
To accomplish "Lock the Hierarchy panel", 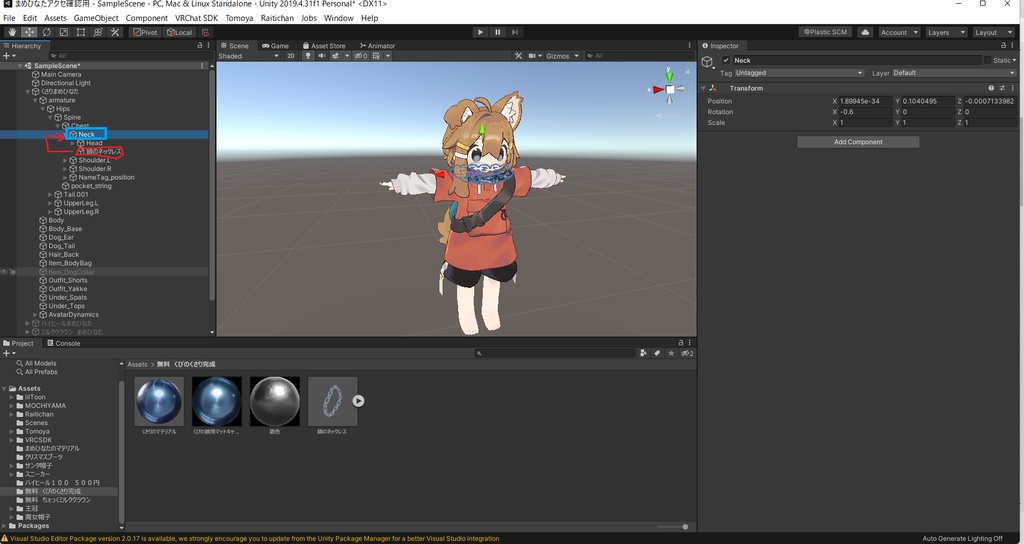I will pos(199,46).
